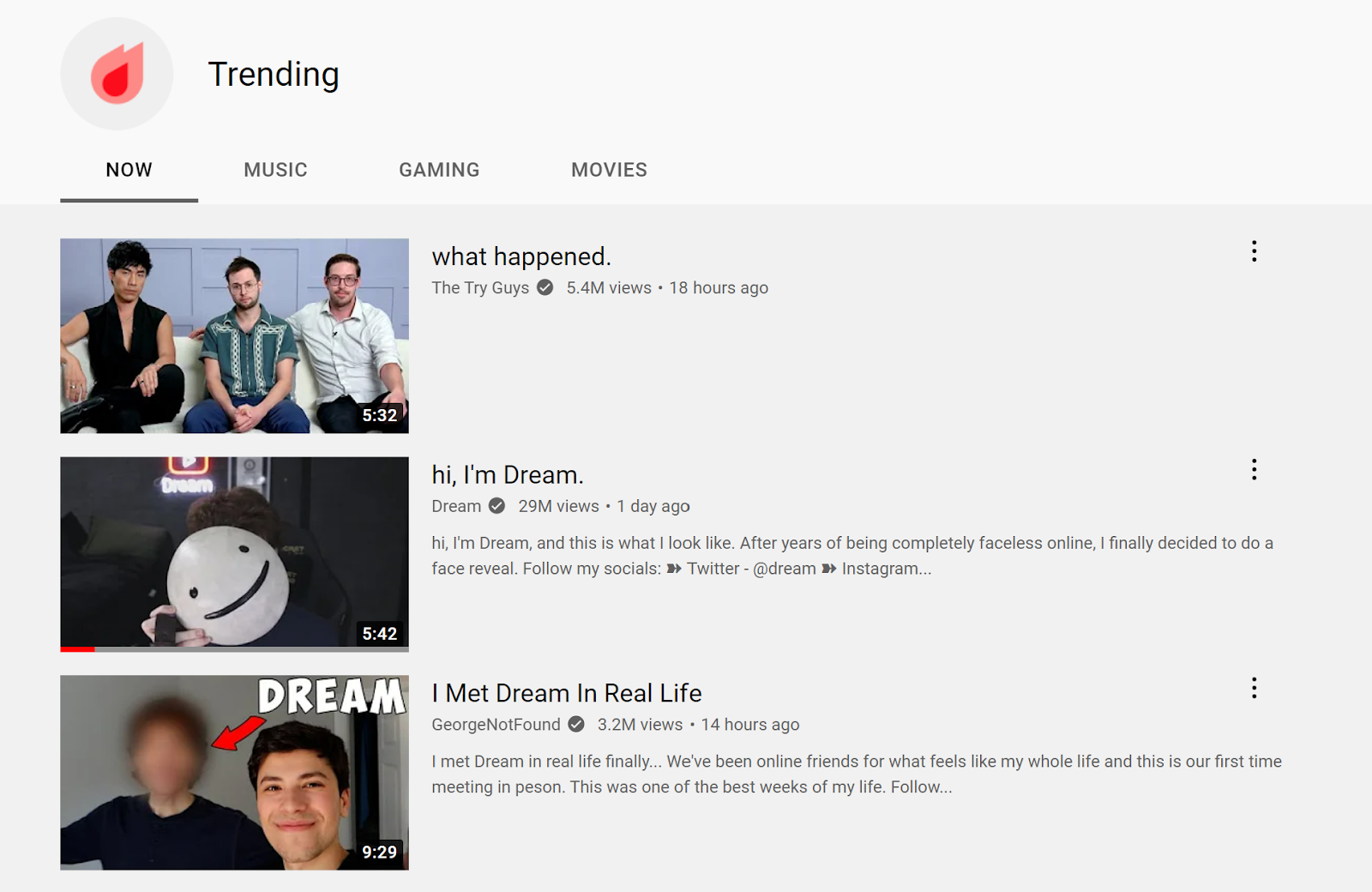Screen dimensions: 1372x892
Task: Open the GAMING tab
Action: click(x=439, y=170)
